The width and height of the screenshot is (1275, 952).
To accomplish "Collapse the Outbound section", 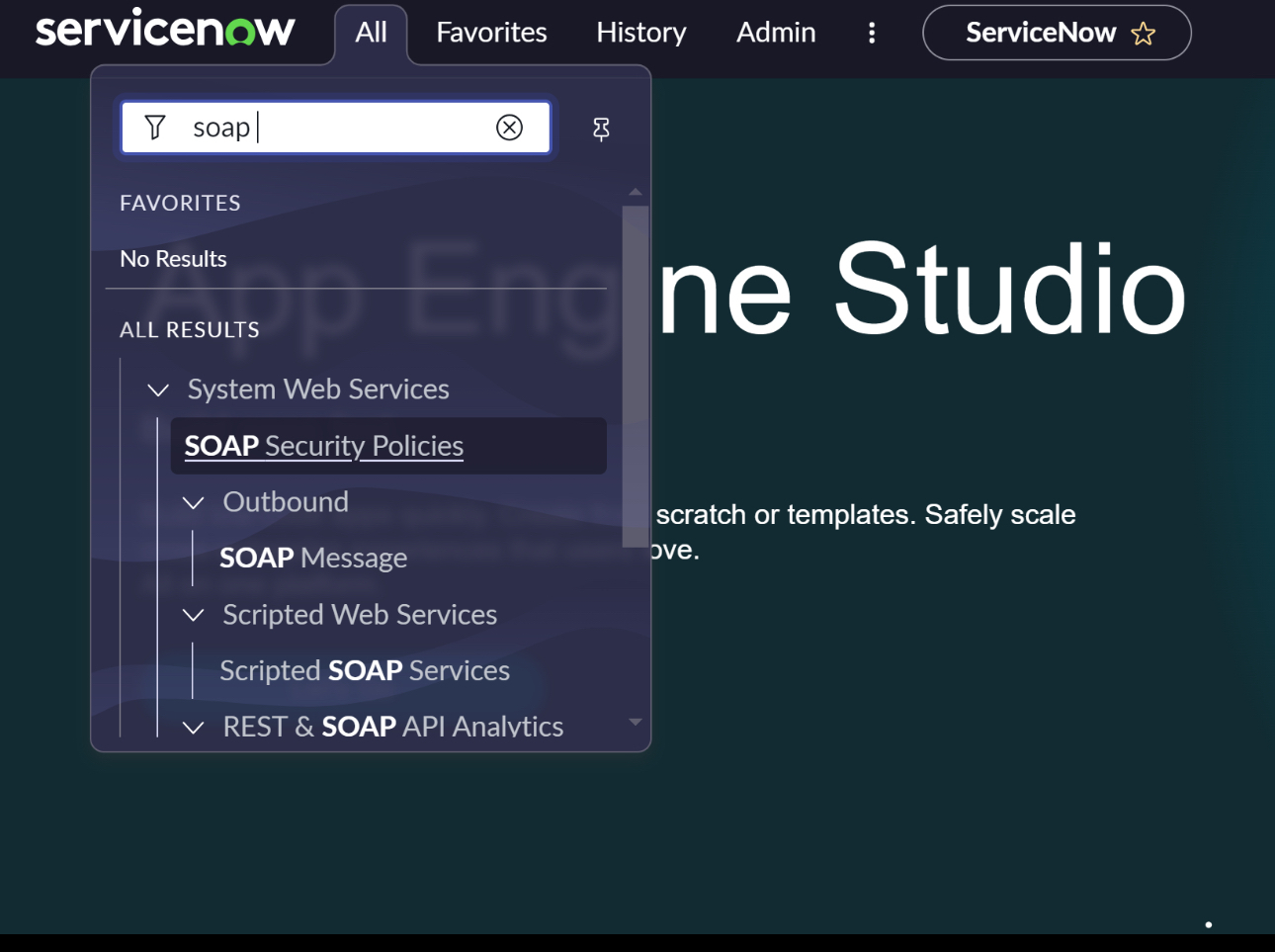I will click(194, 502).
